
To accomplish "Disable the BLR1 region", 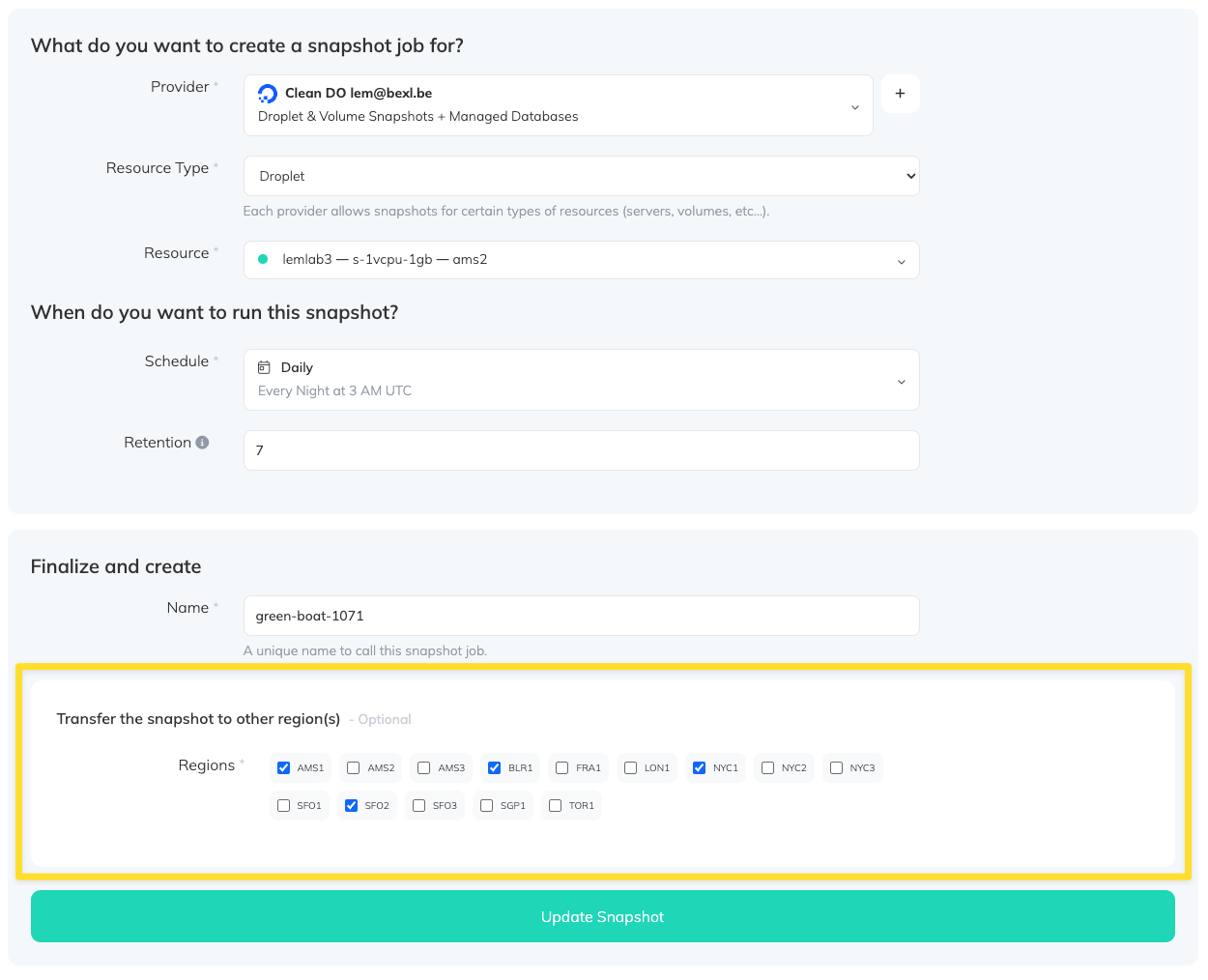I will tap(494, 767).
